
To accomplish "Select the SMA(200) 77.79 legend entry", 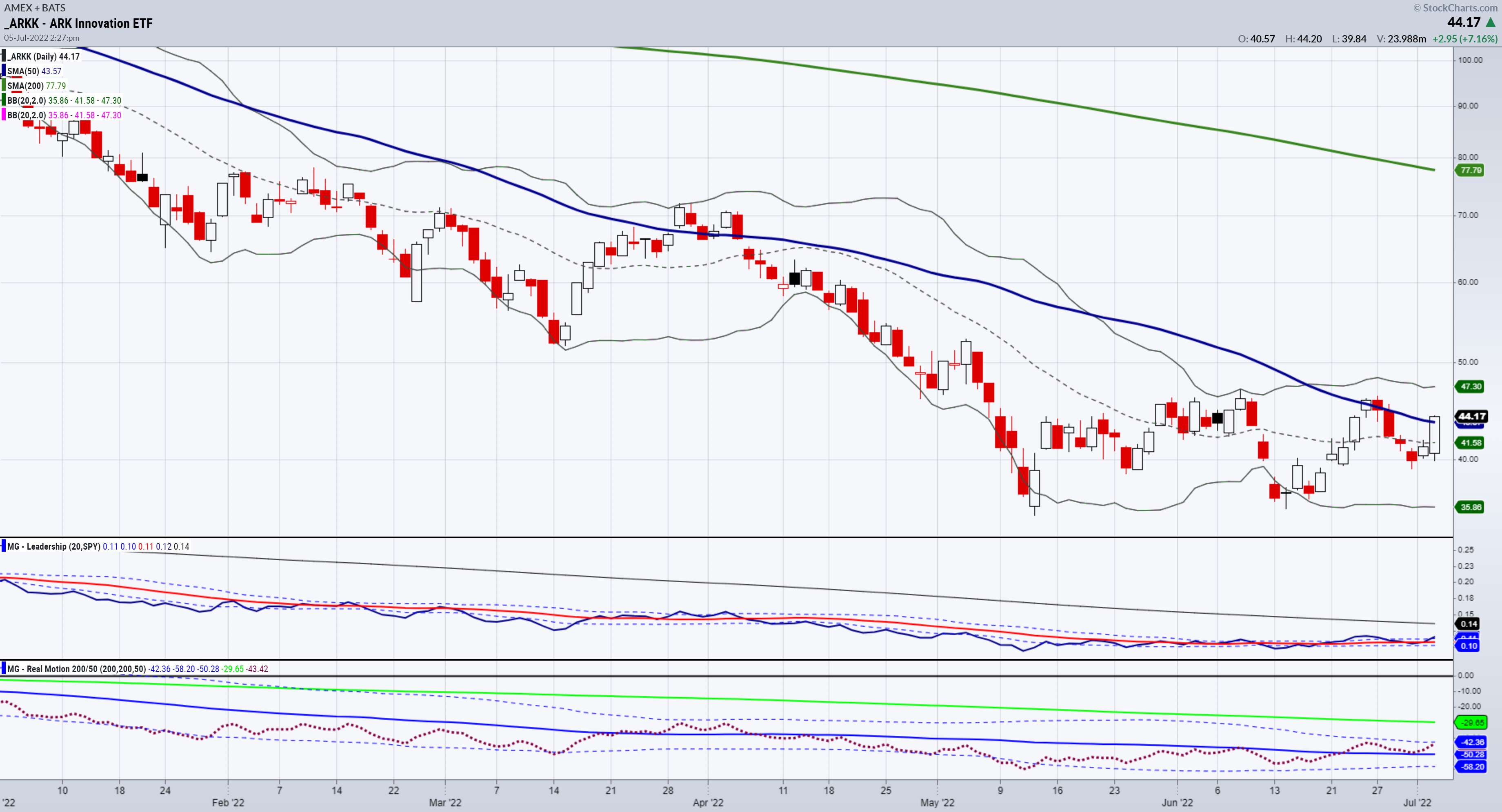I will pos(36,86).
